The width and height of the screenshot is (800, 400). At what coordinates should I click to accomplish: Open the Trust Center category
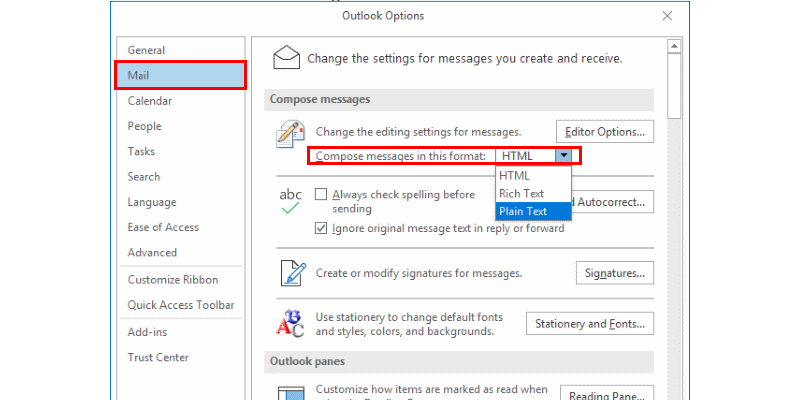point(180,357)
